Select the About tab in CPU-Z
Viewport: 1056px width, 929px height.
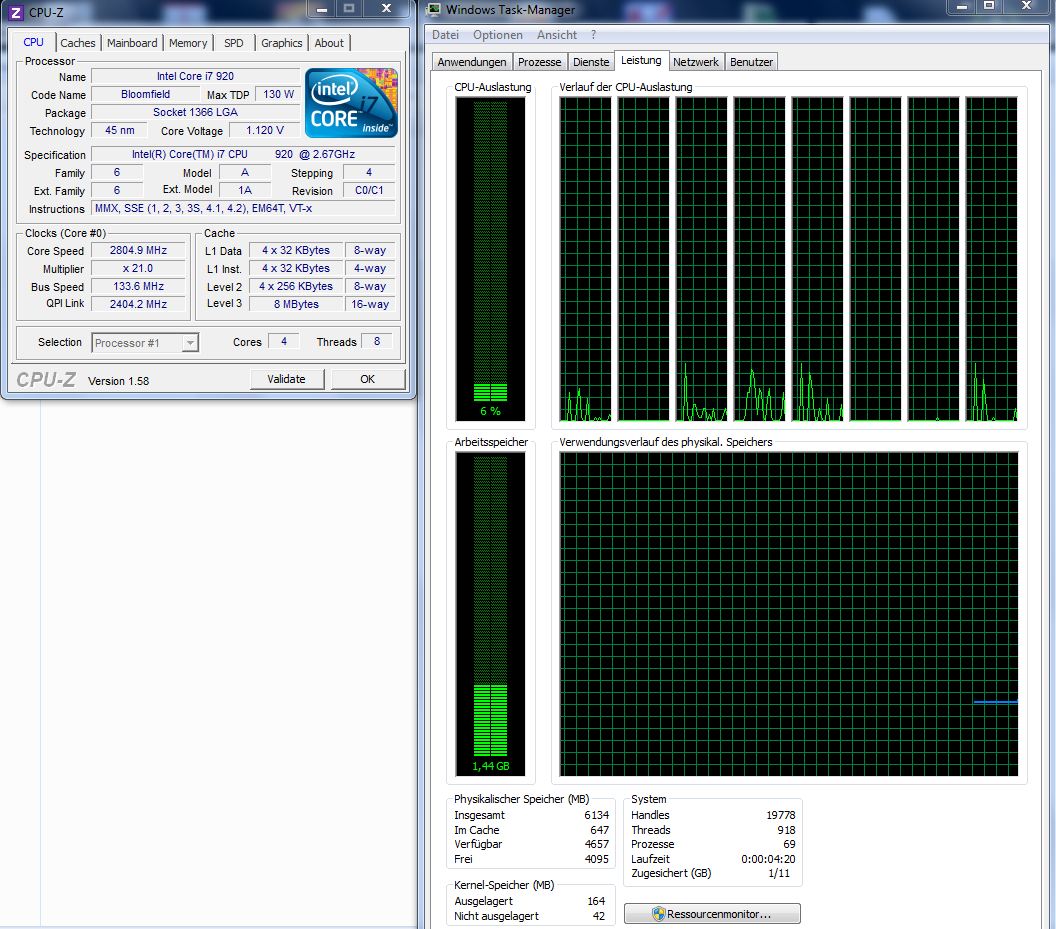coord(329,43)
